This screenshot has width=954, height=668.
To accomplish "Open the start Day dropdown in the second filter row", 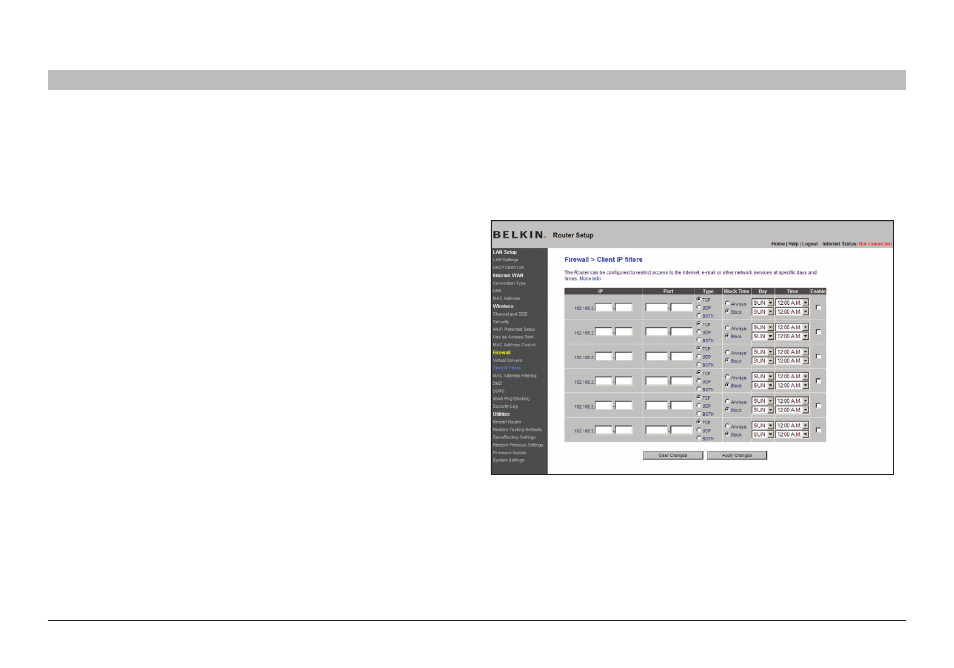I will click(762, 327).
